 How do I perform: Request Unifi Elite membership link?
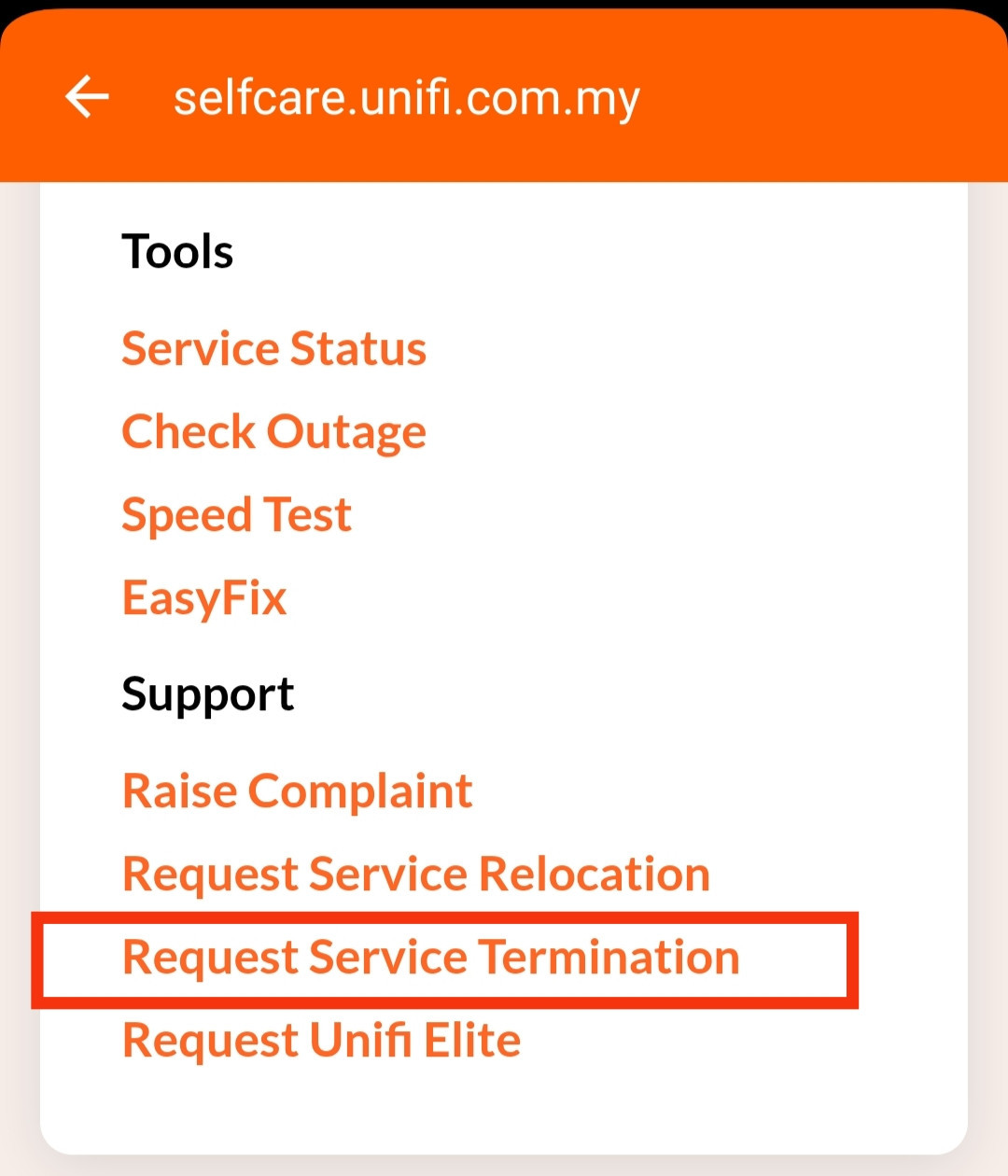[x=321, y=1041]
